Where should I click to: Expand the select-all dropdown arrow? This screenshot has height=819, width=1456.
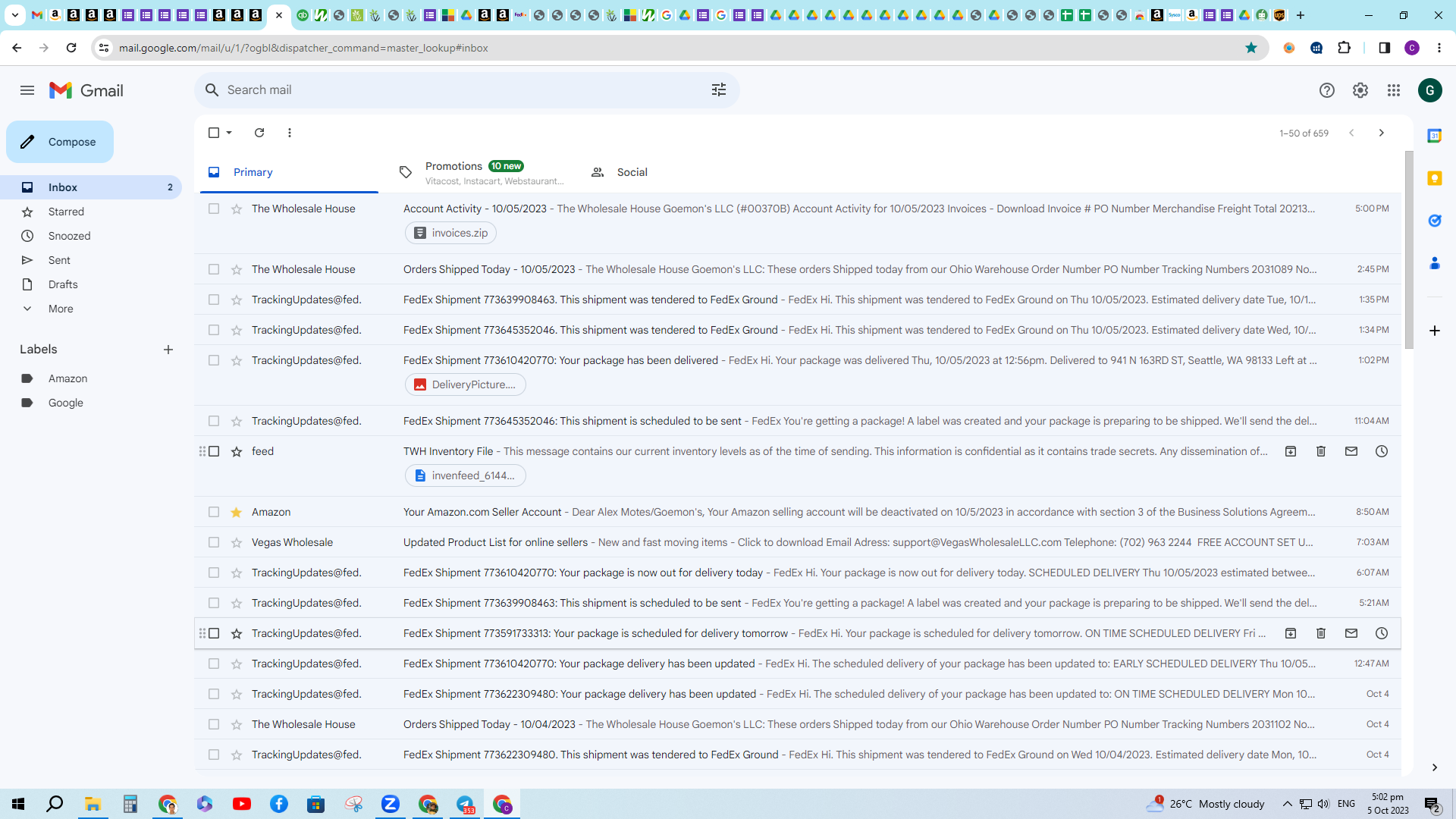click(x=229, y=133)
